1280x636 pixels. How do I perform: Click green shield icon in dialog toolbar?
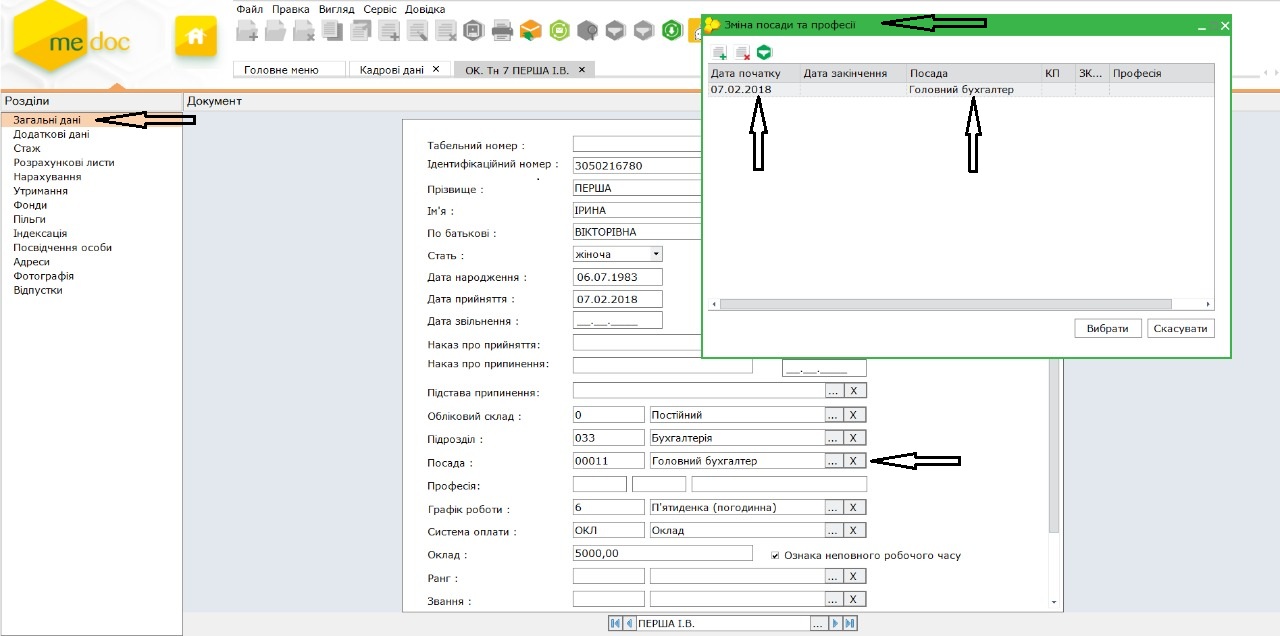coord(765,52)
